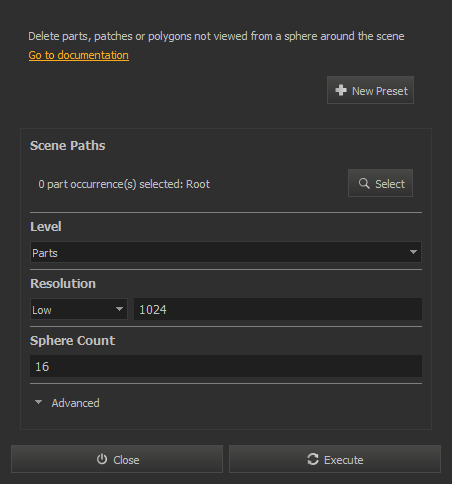Open the Resolution quality dropdown set to Low

pos(79,309)
